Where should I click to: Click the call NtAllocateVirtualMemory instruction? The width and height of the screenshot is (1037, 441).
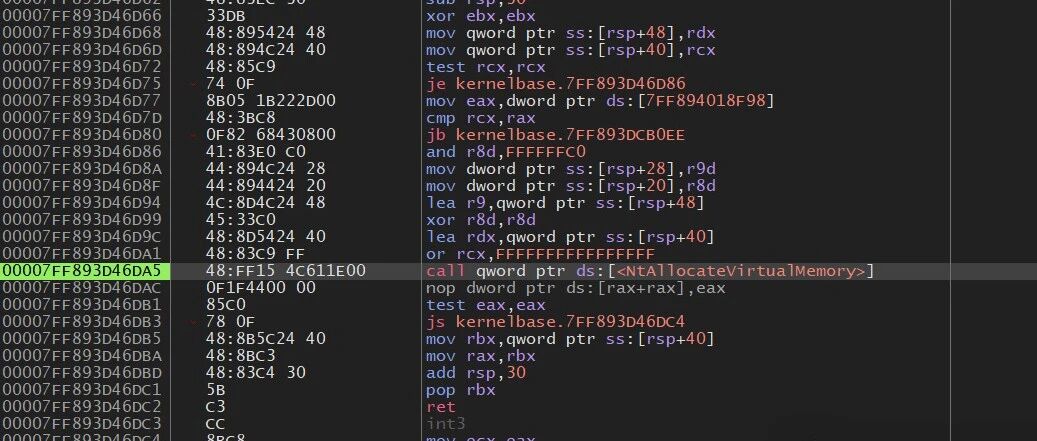pyautogui.click(x=650, y=271)
